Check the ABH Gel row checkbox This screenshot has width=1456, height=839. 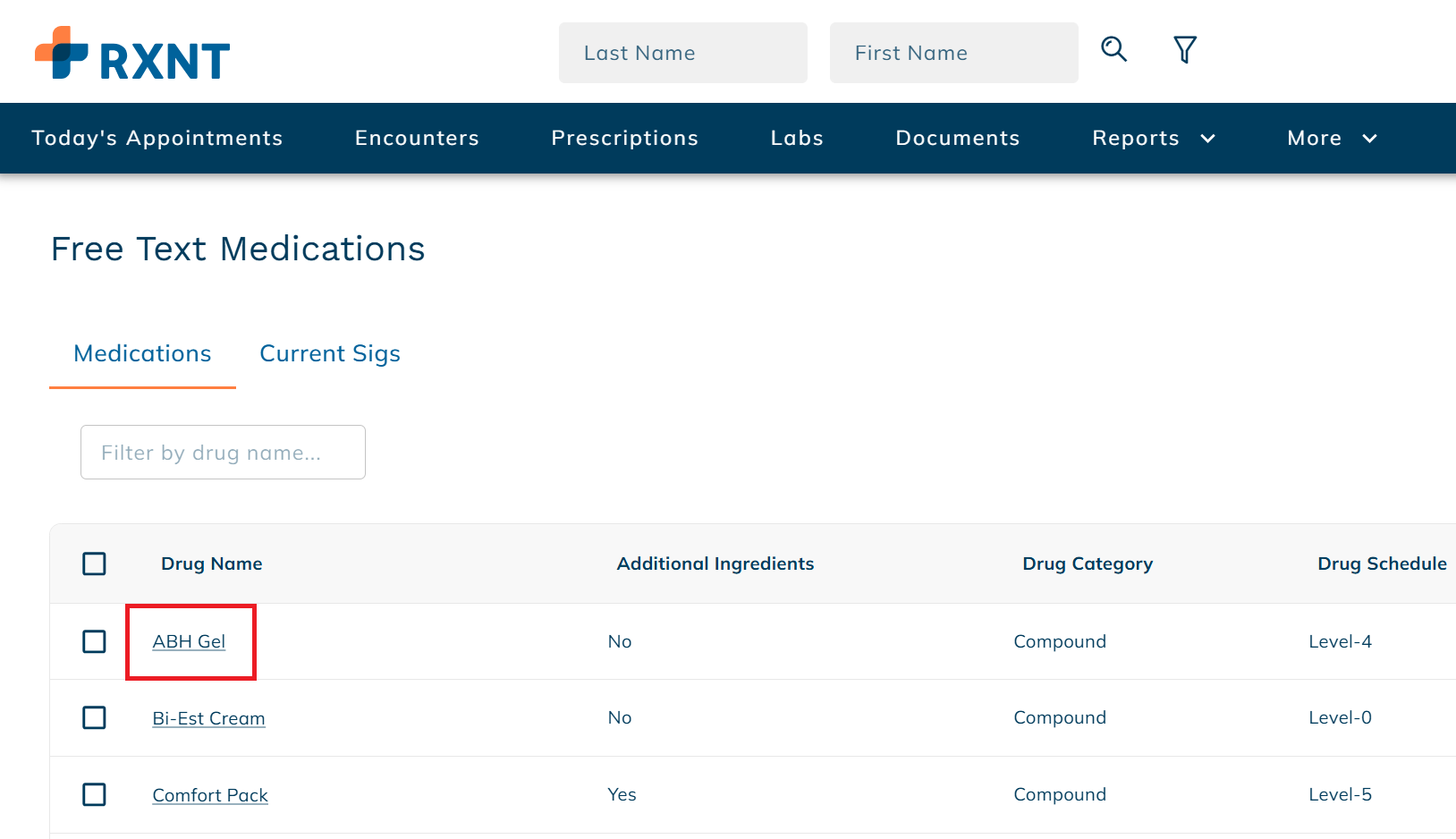click(x=94, y=641)
